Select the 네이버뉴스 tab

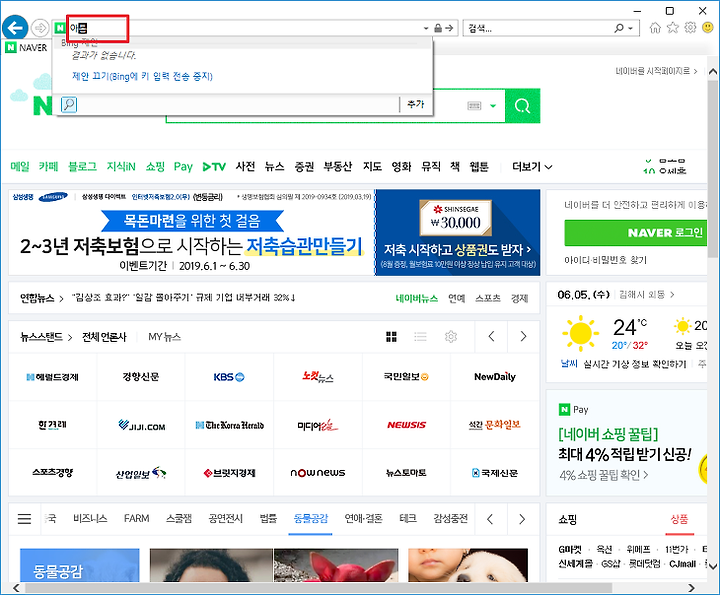tap(416, 298)
